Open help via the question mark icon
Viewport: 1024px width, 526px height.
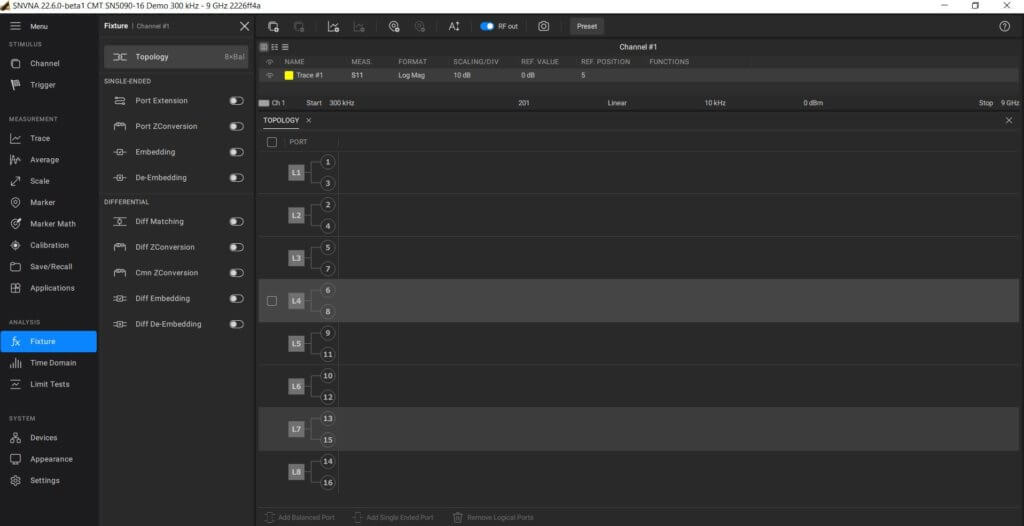click(1004, 27)
